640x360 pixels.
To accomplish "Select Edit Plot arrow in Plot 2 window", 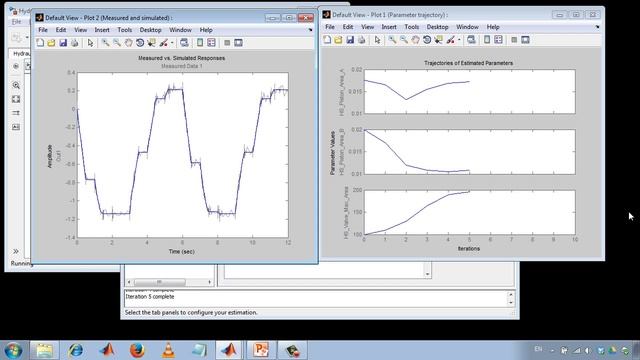I will 90,42.
